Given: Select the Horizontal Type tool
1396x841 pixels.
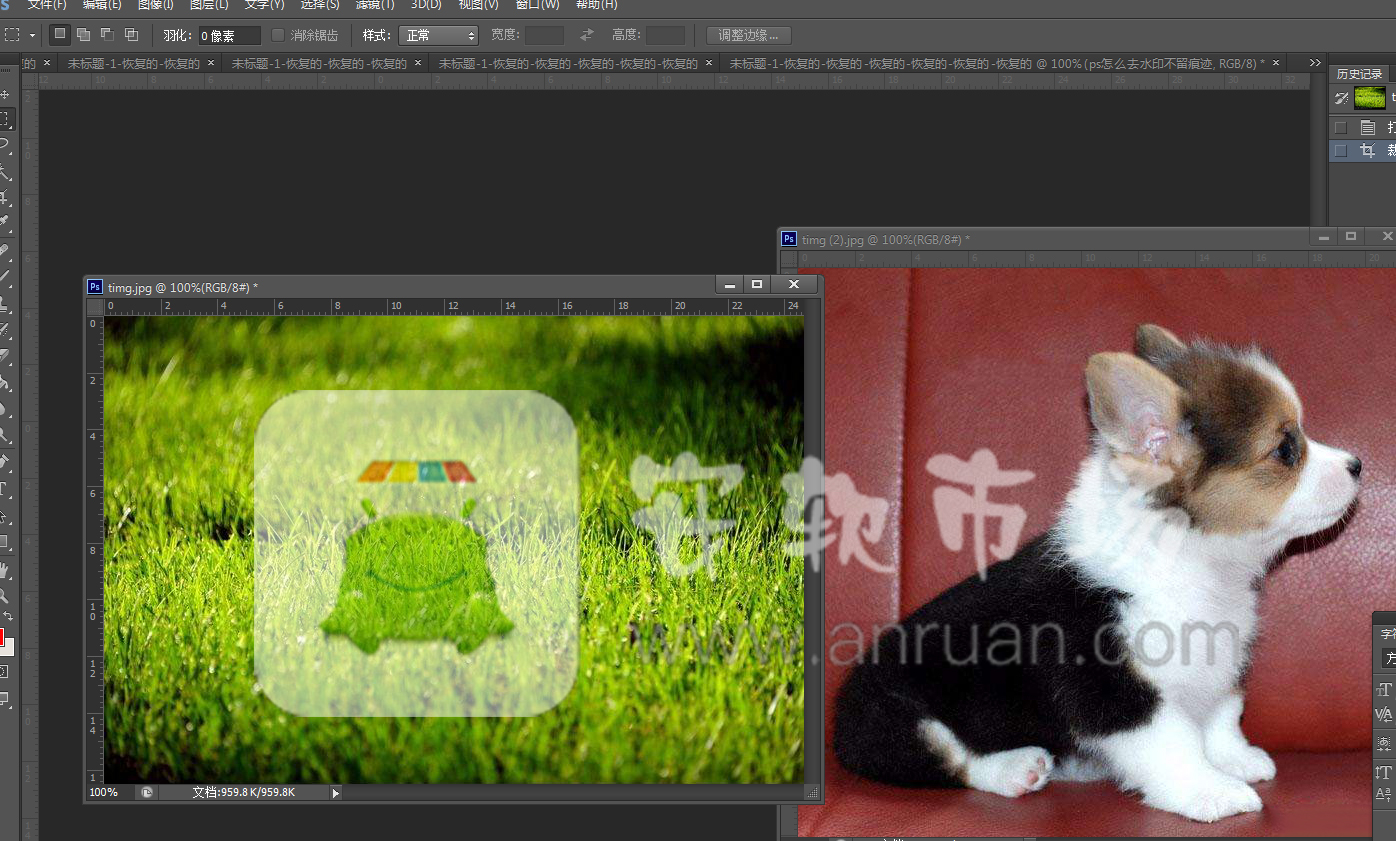Looking at the screenshot, I should [5, 489].
